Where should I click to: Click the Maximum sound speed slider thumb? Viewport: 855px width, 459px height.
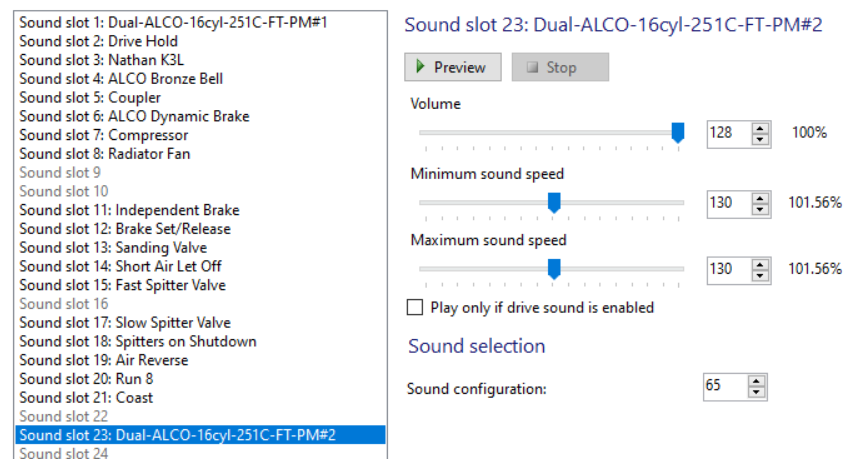click(x=554, y=269)
